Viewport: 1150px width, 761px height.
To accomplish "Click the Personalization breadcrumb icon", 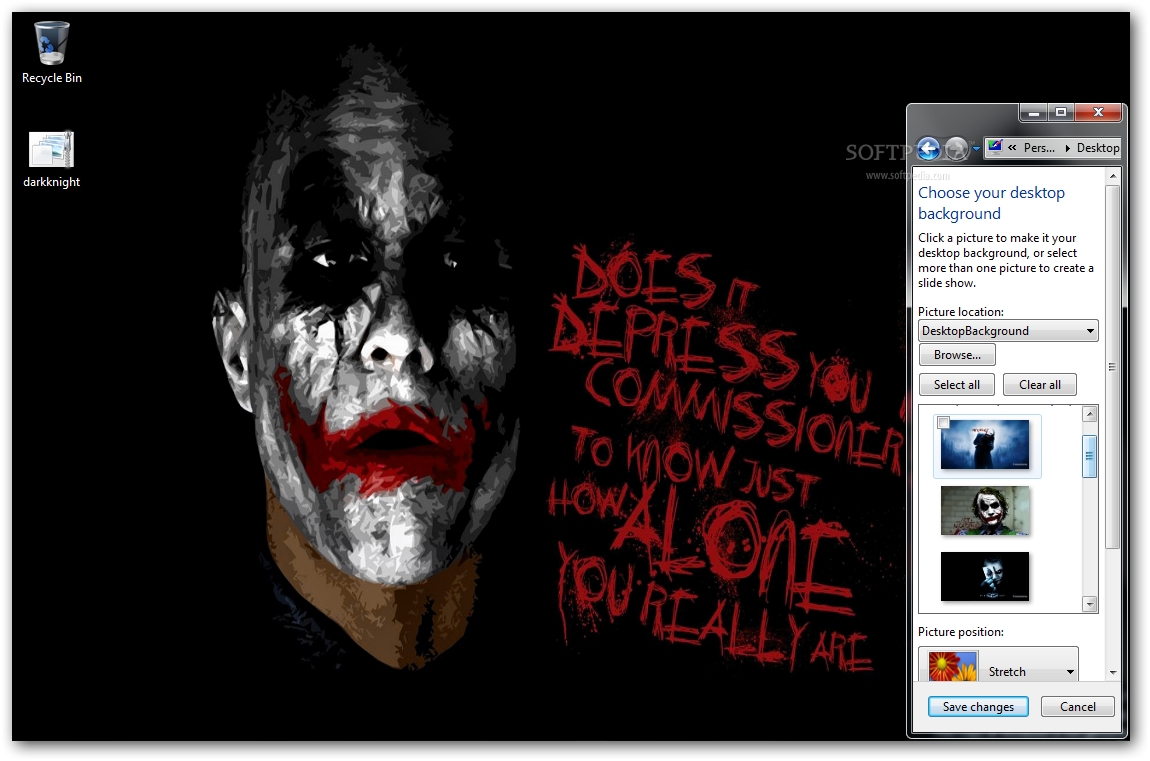I will pyautogui.click(x=995, y=147).
